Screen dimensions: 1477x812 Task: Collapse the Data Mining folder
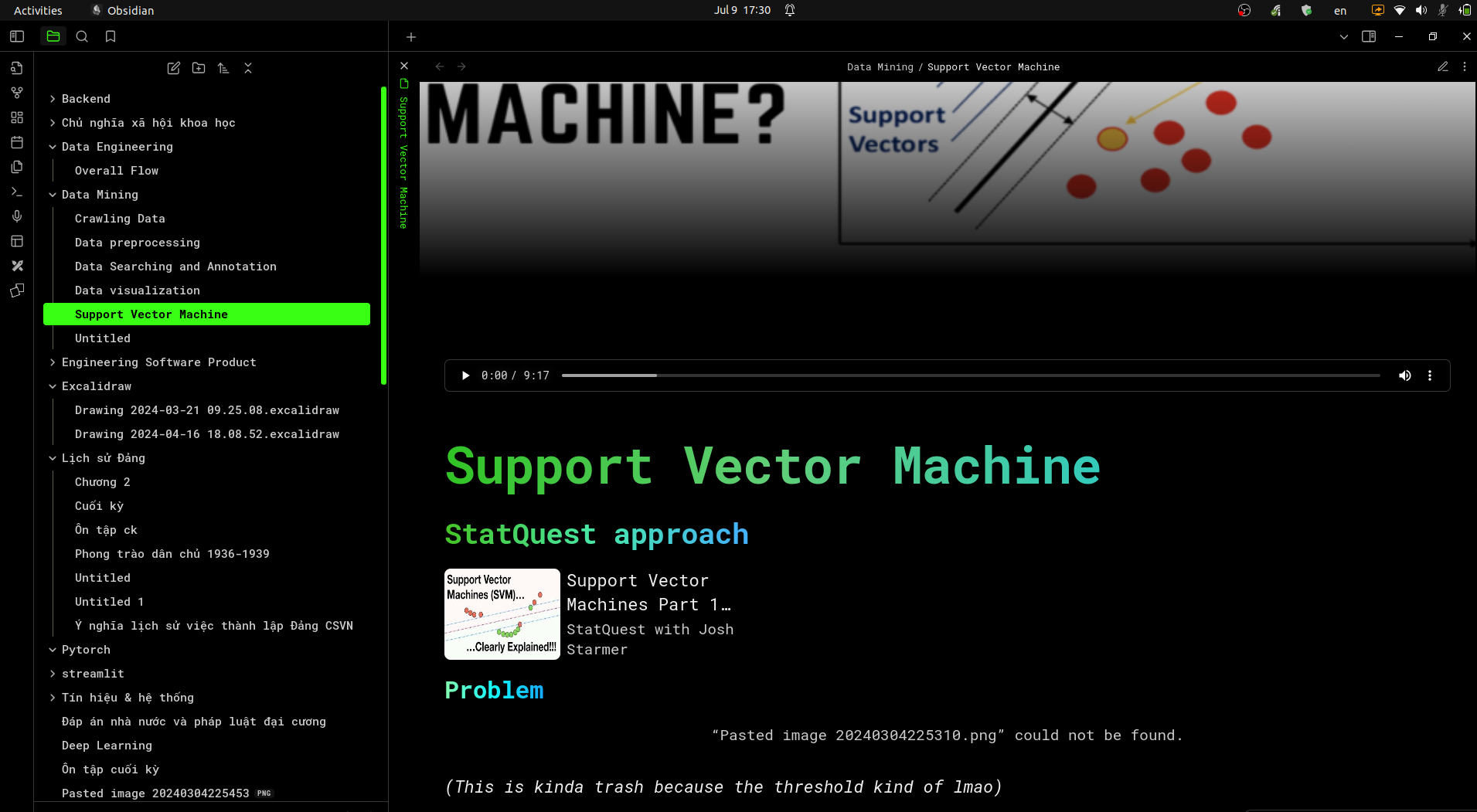[x=53, y=195]
